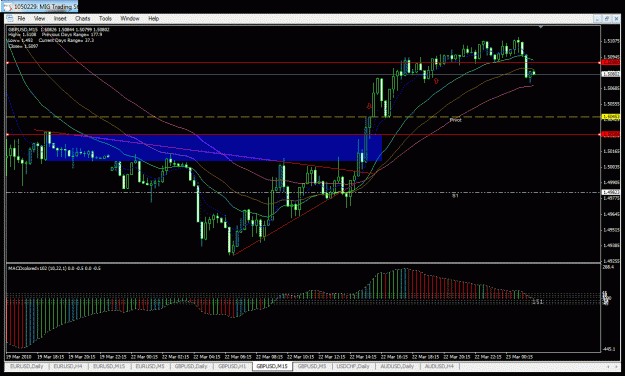Click the 1.53075 price scale label
The height and width of the screenshot is (376, 625).
pyautogui.click(x=611, y=41)
